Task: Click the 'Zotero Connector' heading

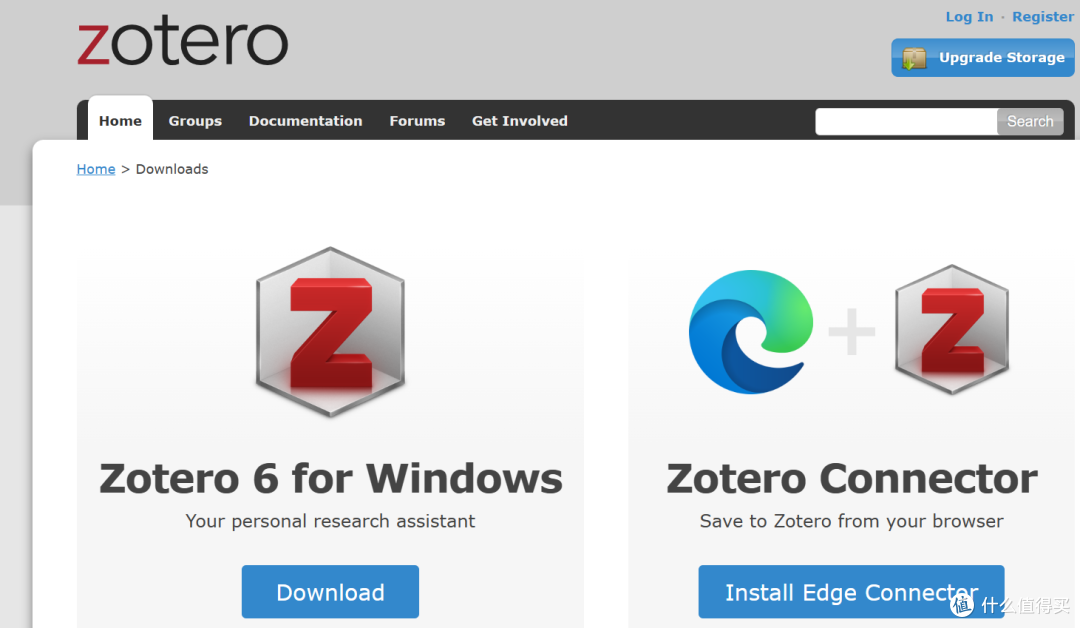Action: click(852, 478)
